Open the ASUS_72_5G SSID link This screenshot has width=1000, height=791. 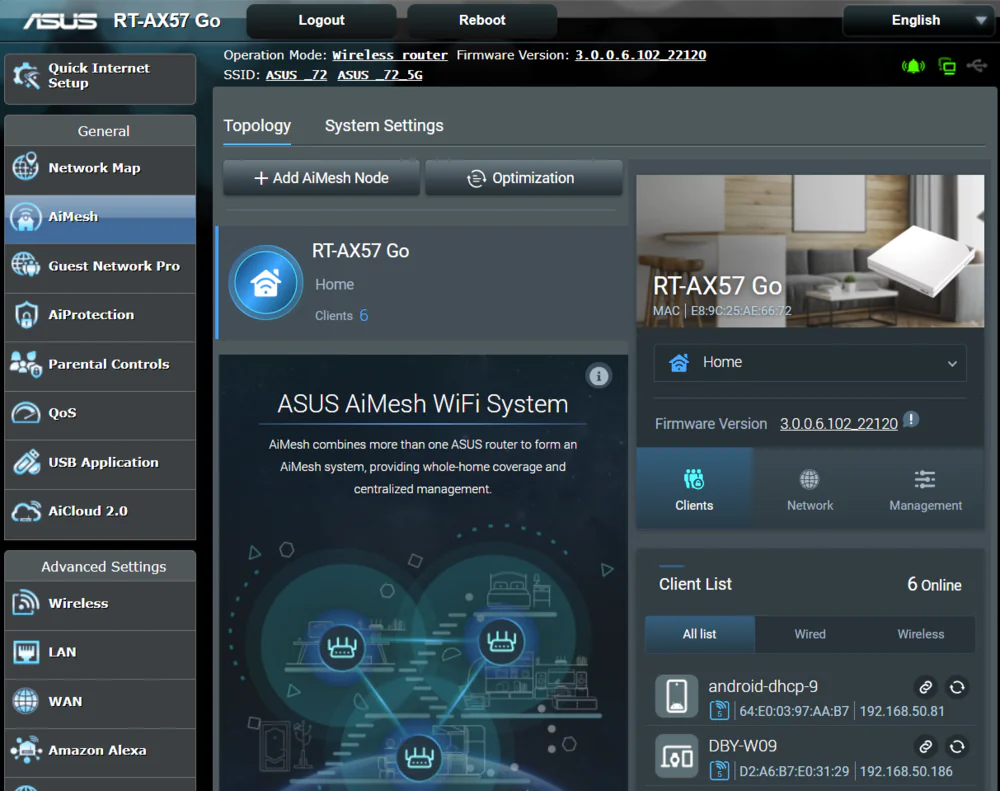coord(380,75)
